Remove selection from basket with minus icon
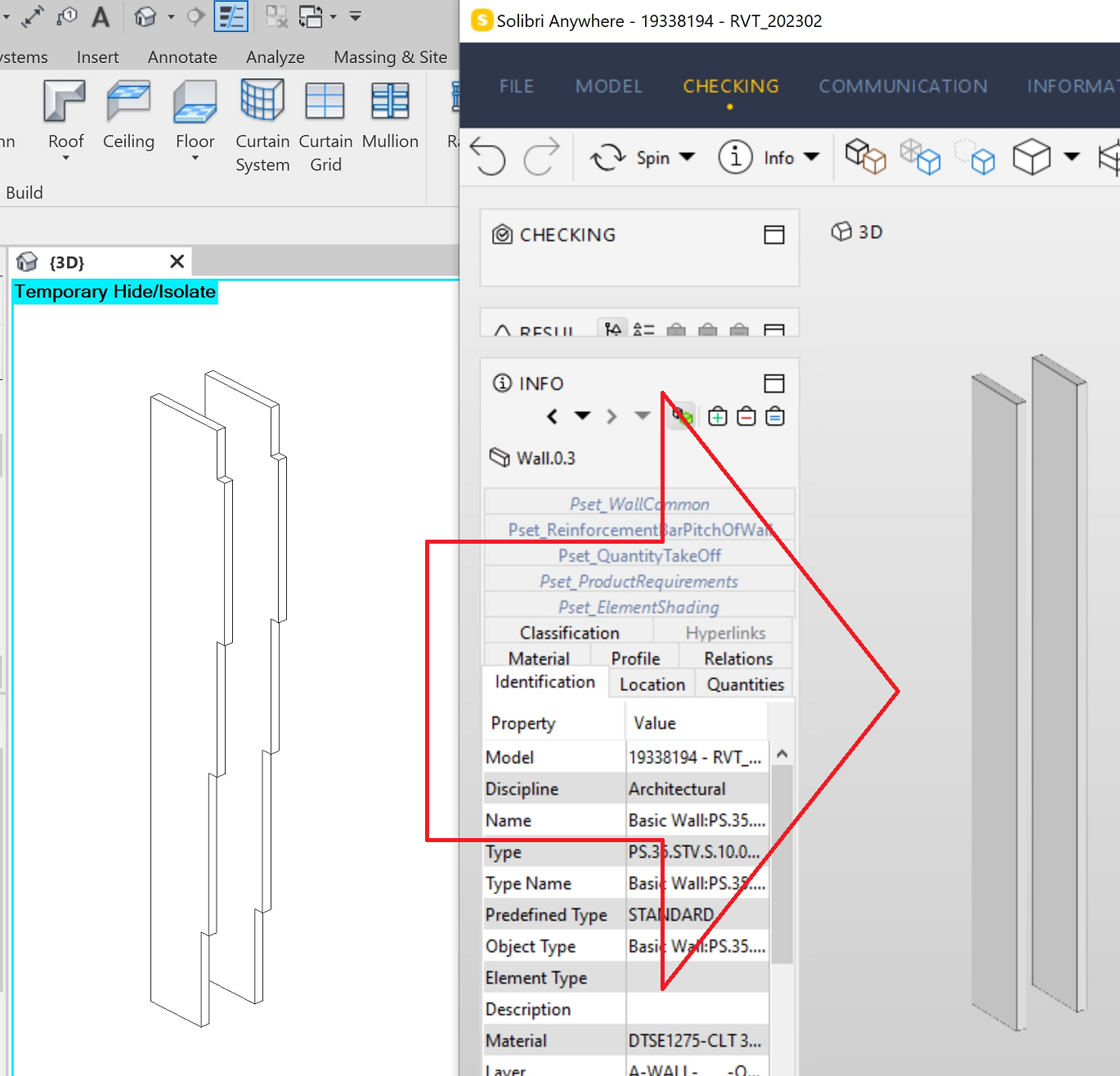Viewport: 1120px width, 1076px height. click(x=746, y=415)
